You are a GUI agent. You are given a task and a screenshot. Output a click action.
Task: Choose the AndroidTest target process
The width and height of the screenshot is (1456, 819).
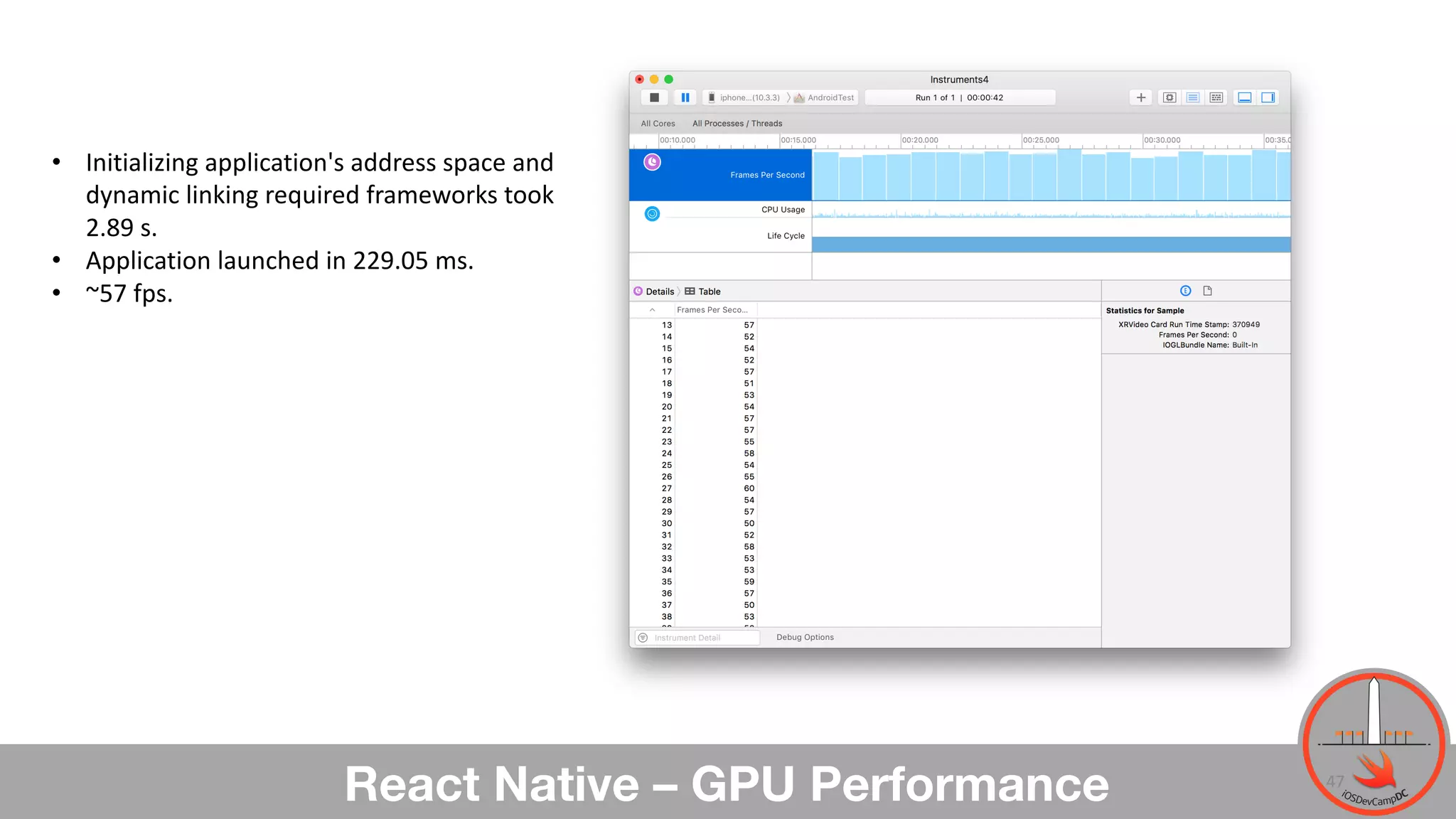[x=825, y=98]
